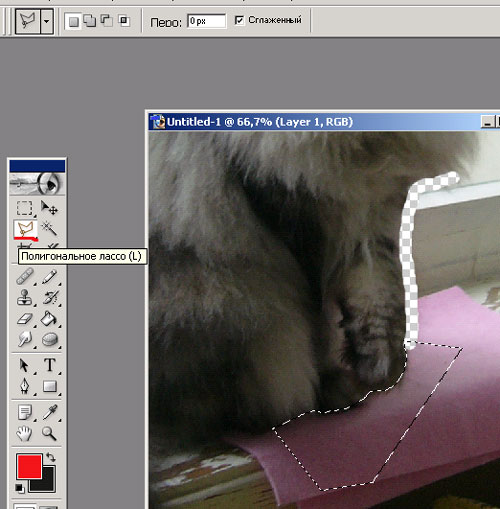Image resolution: width=500 pixels, height=509 pixels.
Task: Select the Paint Bucket tool
Action: 49,319
